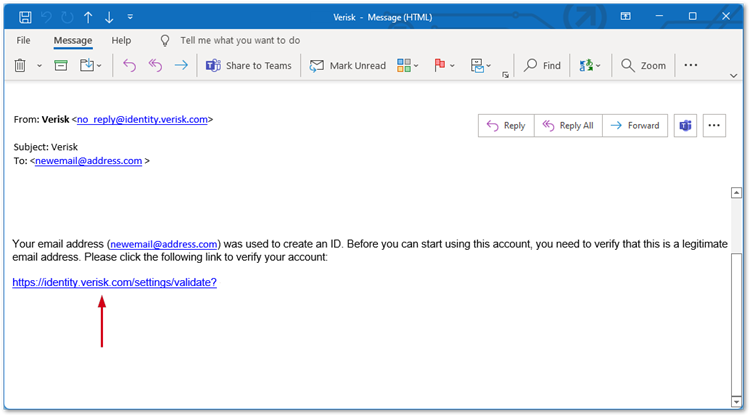Select the Message ribbon tab
The image size is (750, 416).
73,40
